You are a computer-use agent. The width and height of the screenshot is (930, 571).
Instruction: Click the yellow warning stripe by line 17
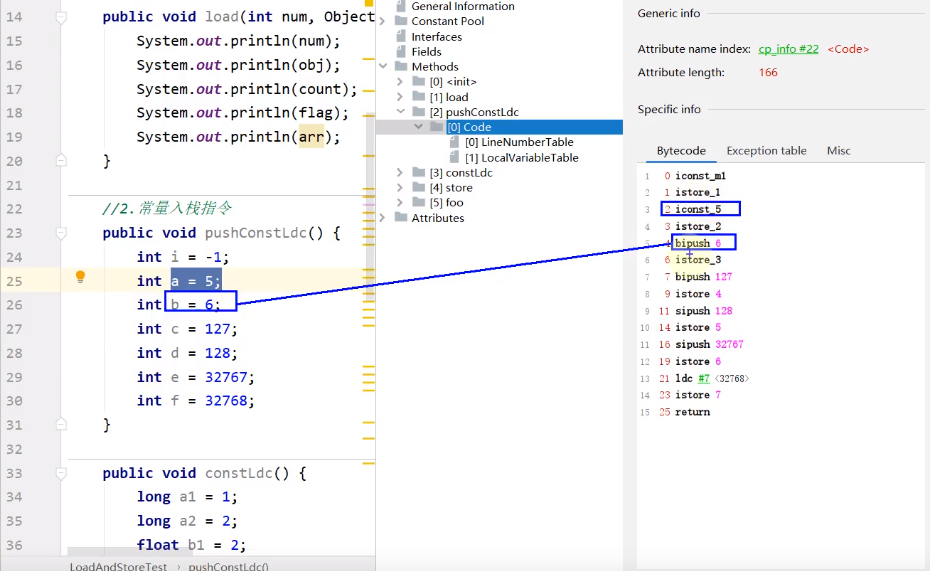coord(368,91)
